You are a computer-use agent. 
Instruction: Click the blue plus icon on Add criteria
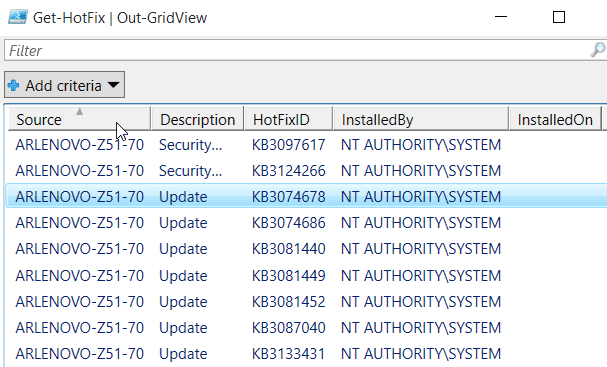pyautogui.click(x=14, y=85)
